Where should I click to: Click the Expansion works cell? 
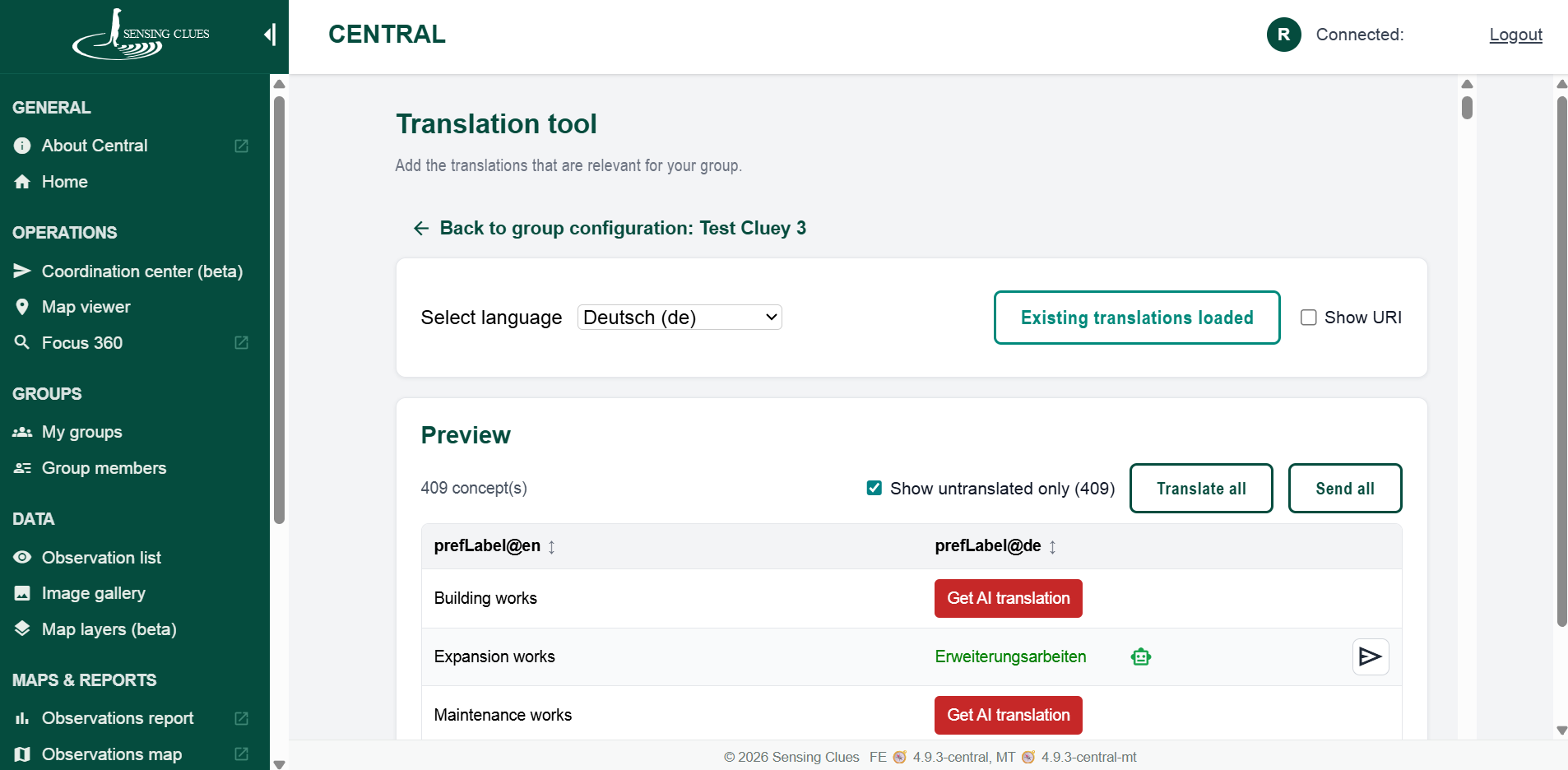494,656
